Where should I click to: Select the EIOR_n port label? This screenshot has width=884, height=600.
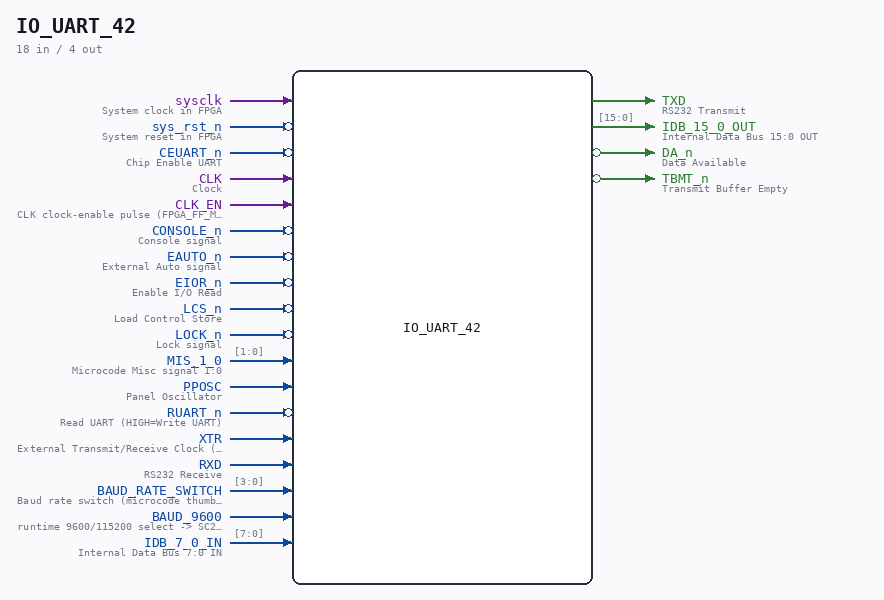[198, 282]
